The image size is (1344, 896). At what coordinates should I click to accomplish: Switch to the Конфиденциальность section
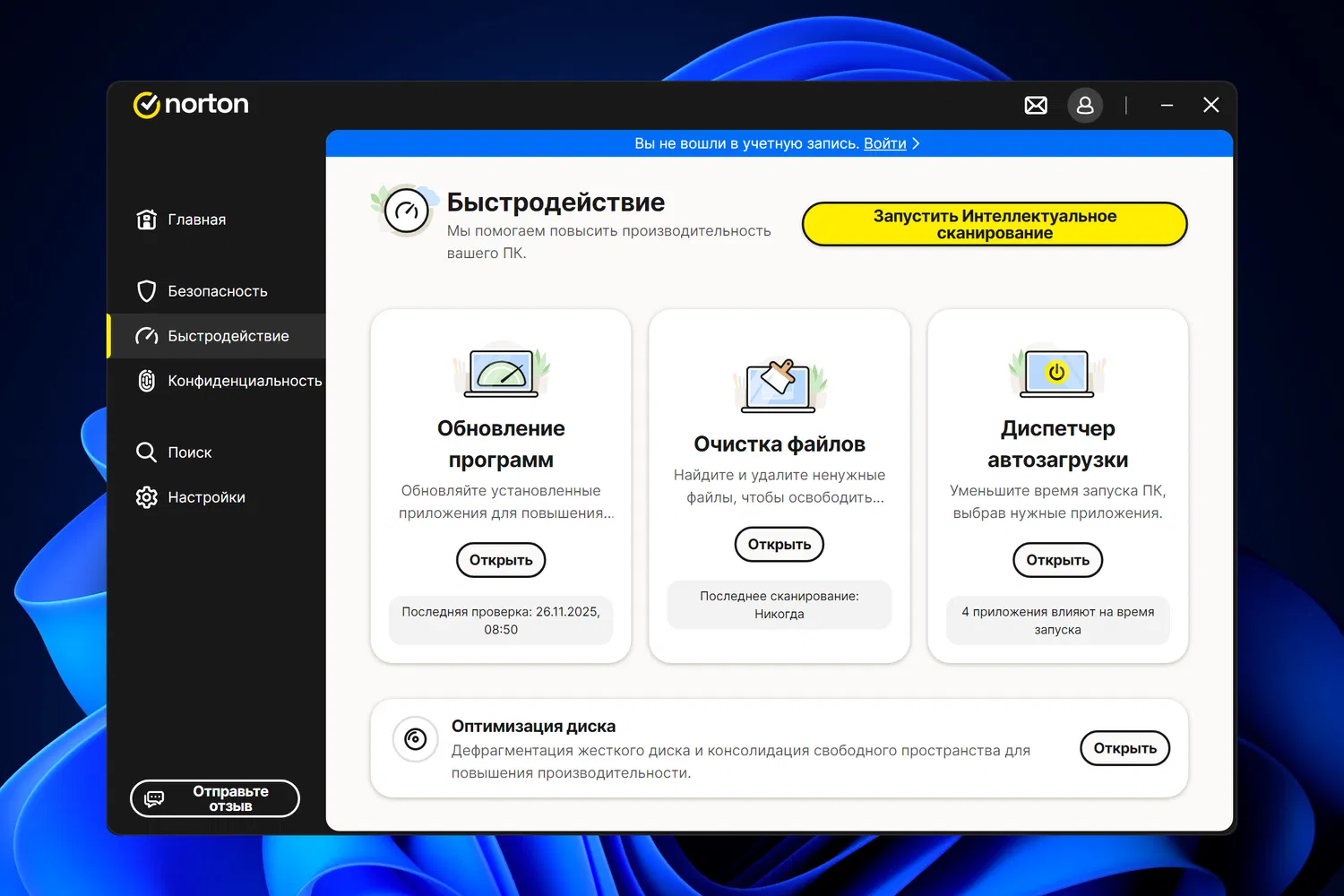point(216,381)
